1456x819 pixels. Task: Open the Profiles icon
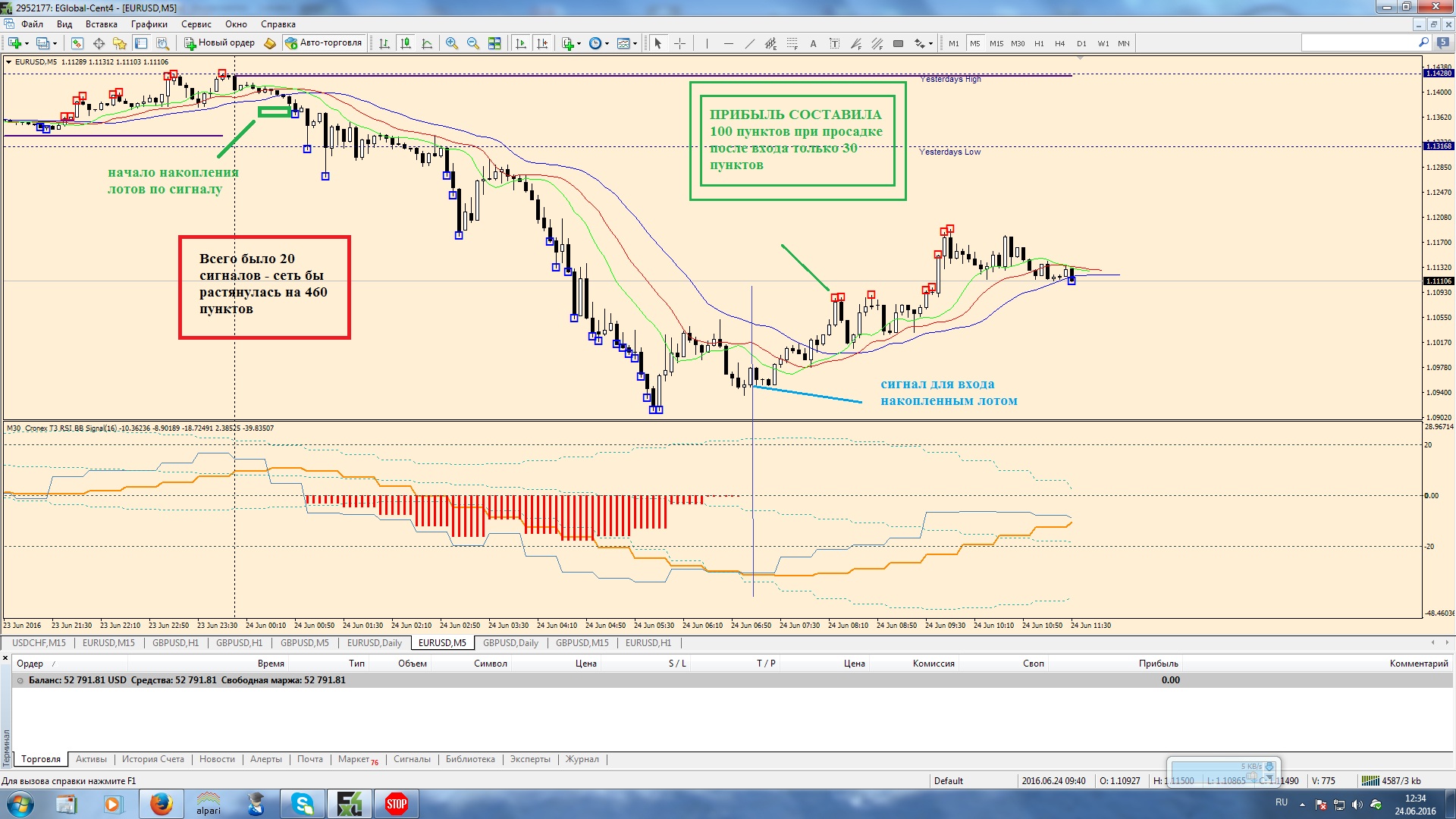(x=43, y=43)
